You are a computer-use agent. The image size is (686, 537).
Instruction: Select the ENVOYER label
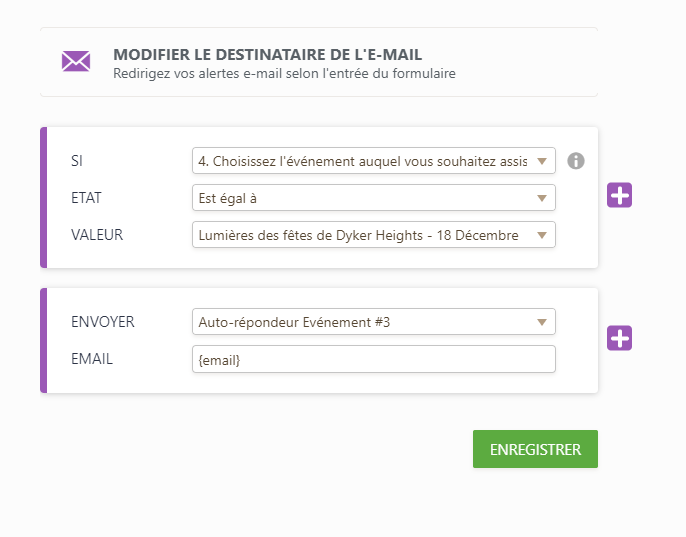[x=103, y=322]
